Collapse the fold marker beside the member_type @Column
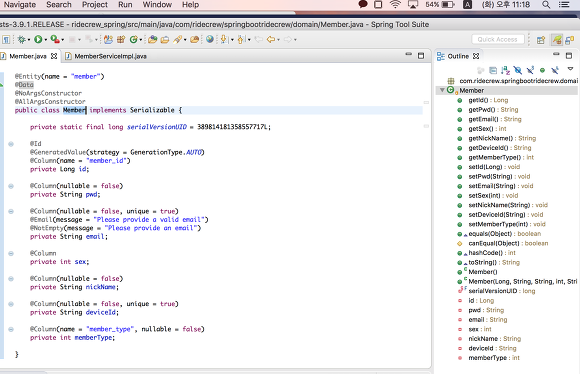580x374 pixels. pyautogui.click(x=11, y=329)
